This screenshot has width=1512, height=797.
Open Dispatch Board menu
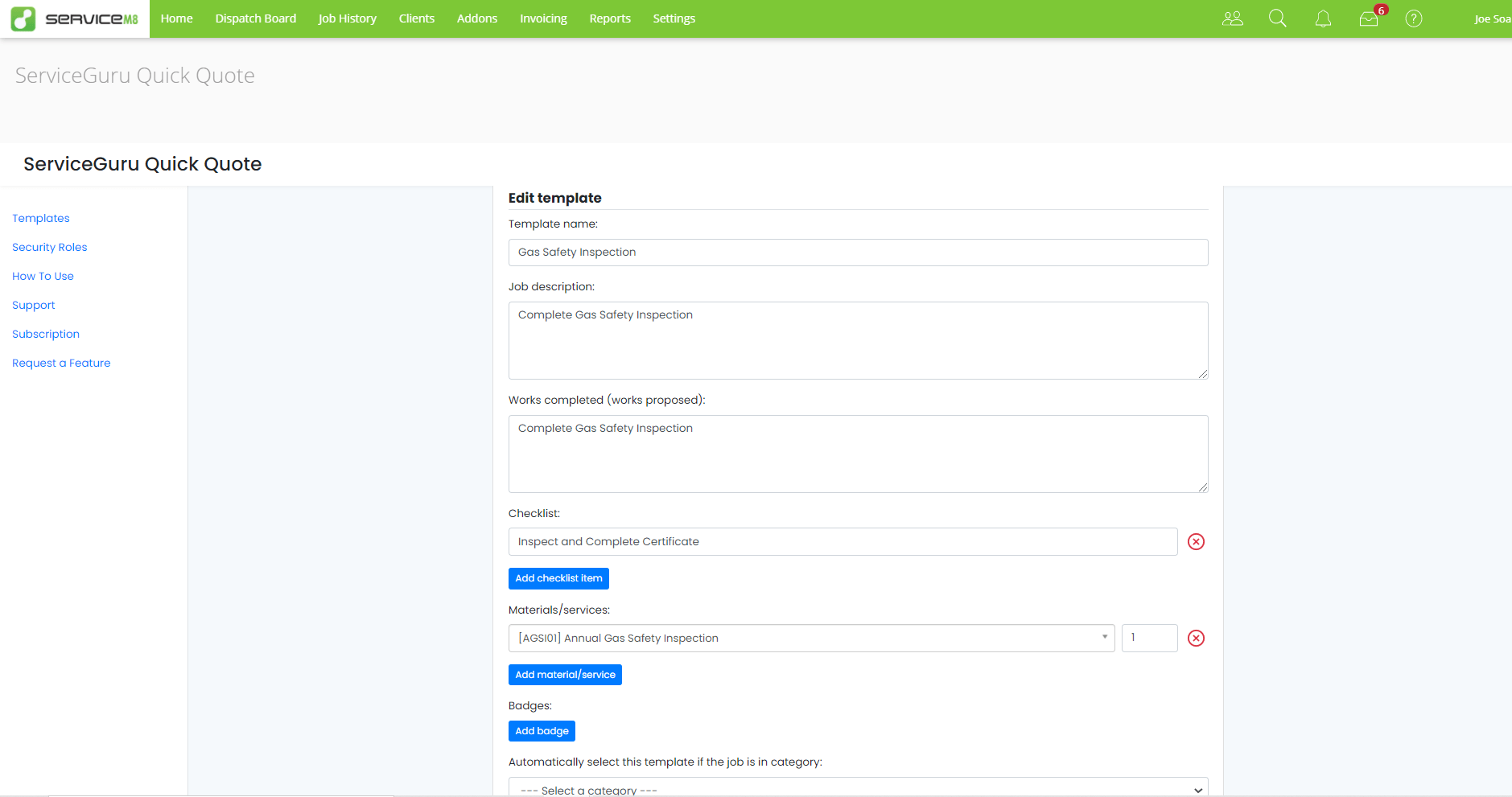click(256, 18)
